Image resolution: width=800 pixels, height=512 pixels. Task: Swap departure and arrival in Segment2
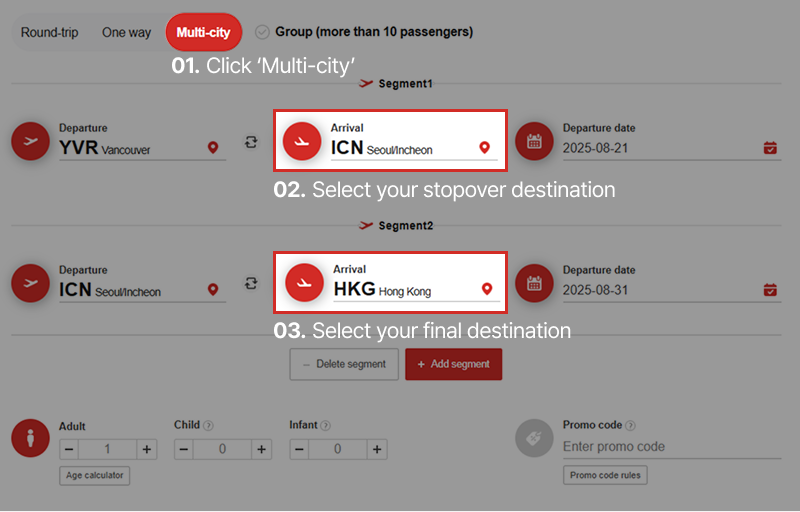251,284
